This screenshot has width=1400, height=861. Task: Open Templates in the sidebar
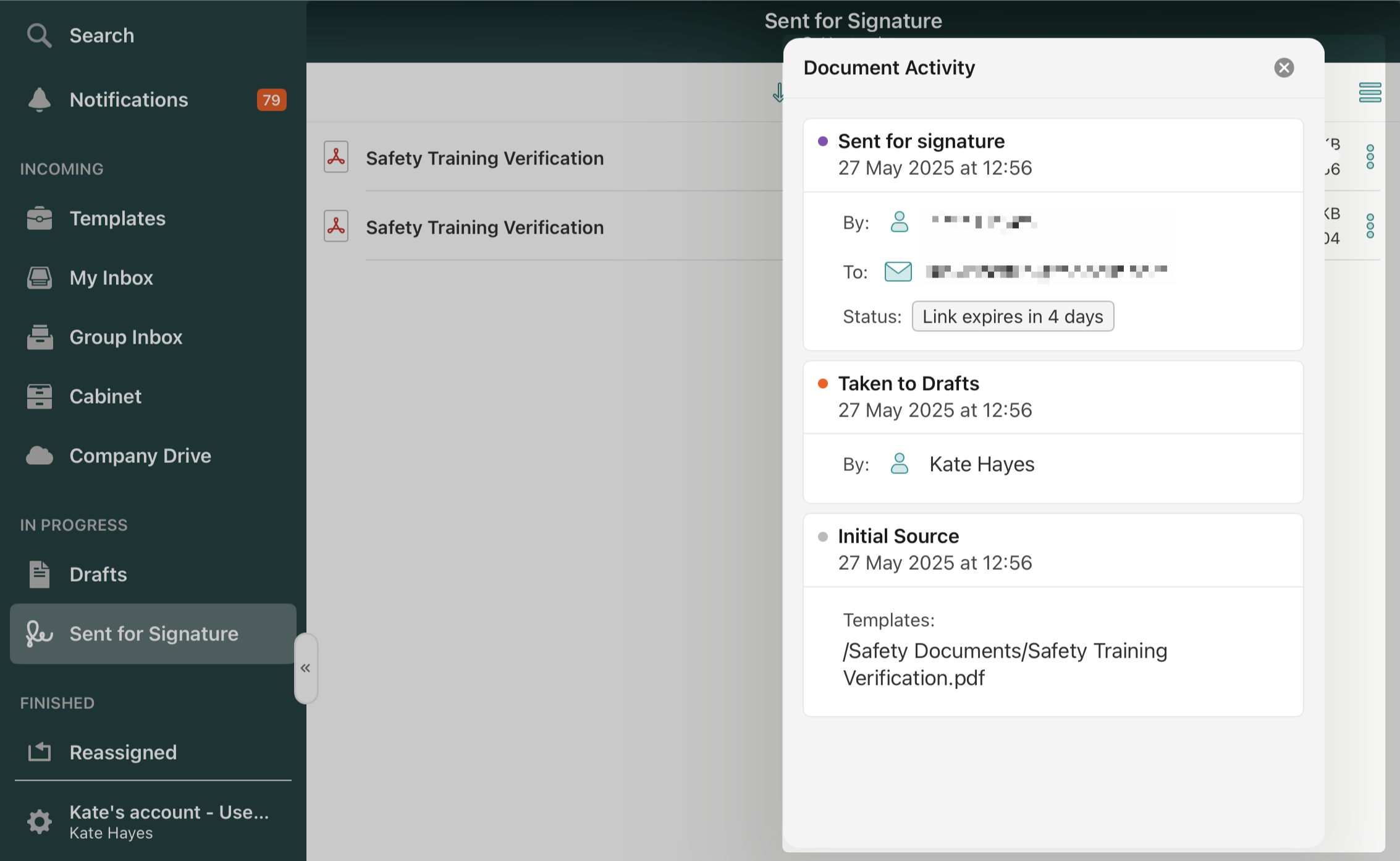117,218
